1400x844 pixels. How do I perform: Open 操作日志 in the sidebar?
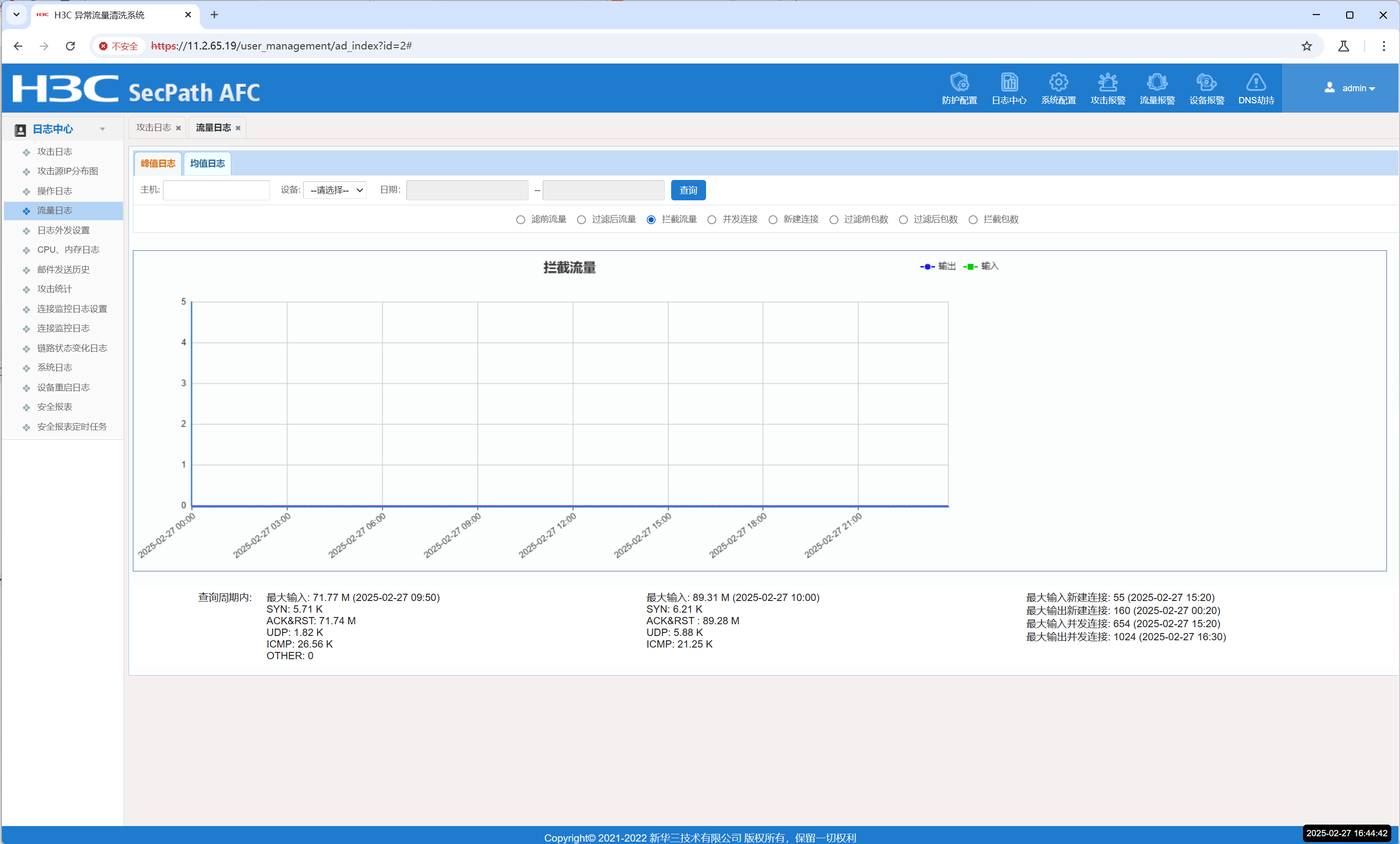54,191
